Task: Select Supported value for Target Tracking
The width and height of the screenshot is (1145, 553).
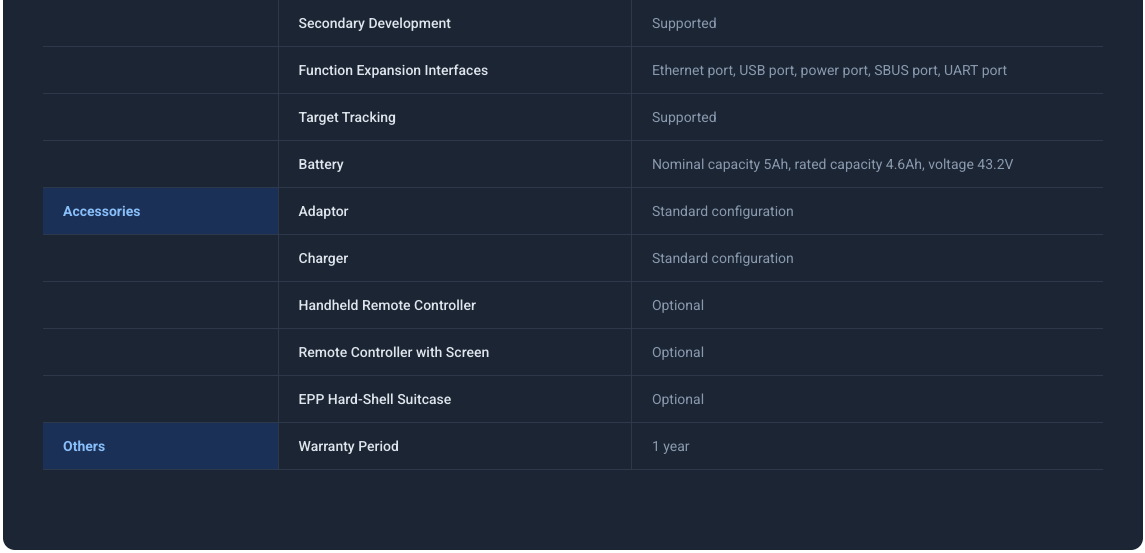Action: coord(684,117)
